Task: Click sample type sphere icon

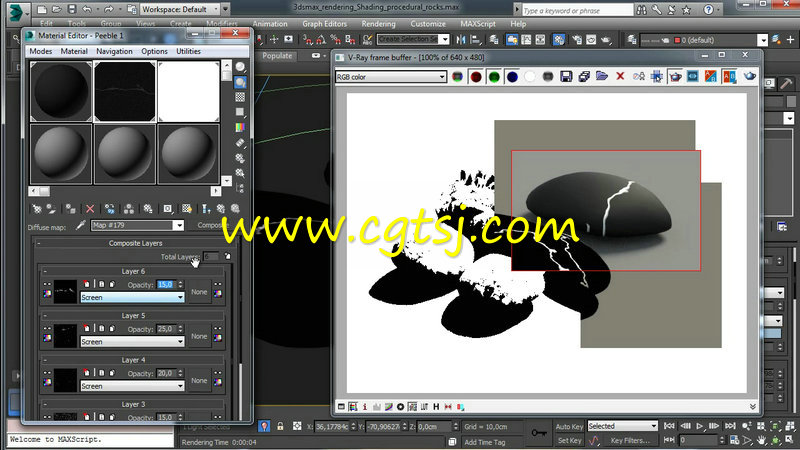Action: click(x=240, y=67)
